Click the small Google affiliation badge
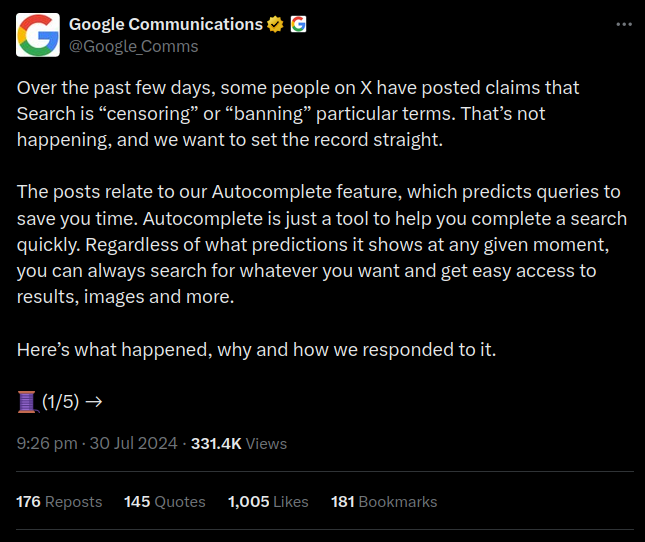645x542 pixels. (x=297, y=24)
